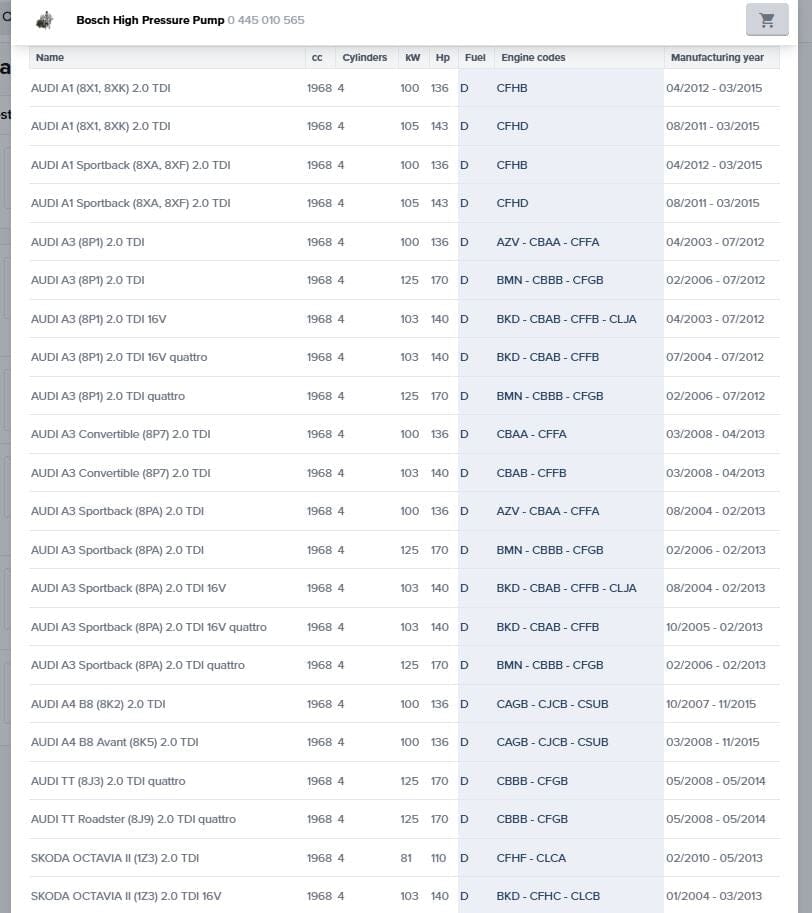This screenshot has width=812, height=913.
Task: Sort by the Name column header
Action: tap(50, 58)
